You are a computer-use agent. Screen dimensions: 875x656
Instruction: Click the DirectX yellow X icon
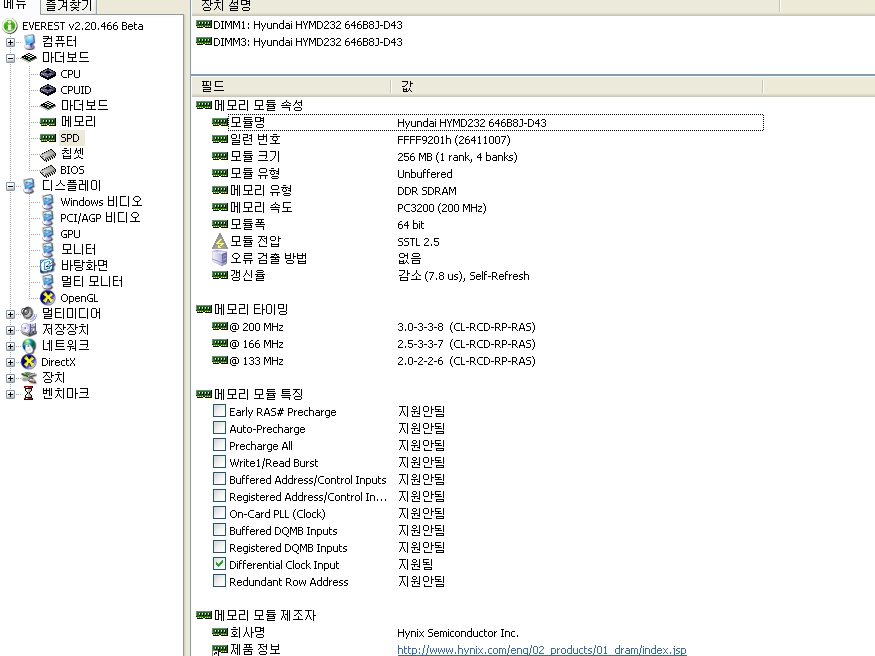point(28,361)
